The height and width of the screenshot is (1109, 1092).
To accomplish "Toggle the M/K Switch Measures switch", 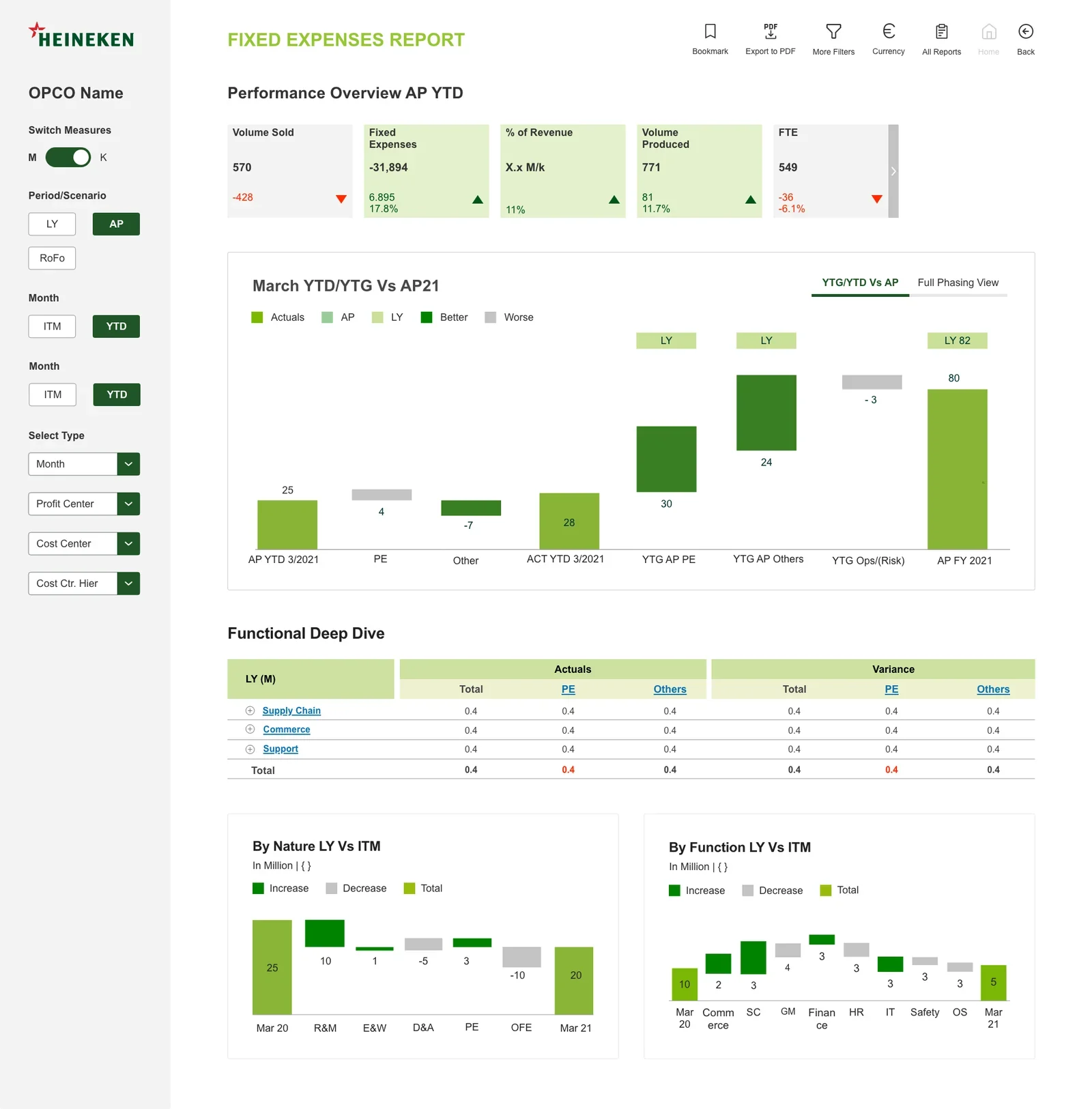I will click(x=68, y=158).
